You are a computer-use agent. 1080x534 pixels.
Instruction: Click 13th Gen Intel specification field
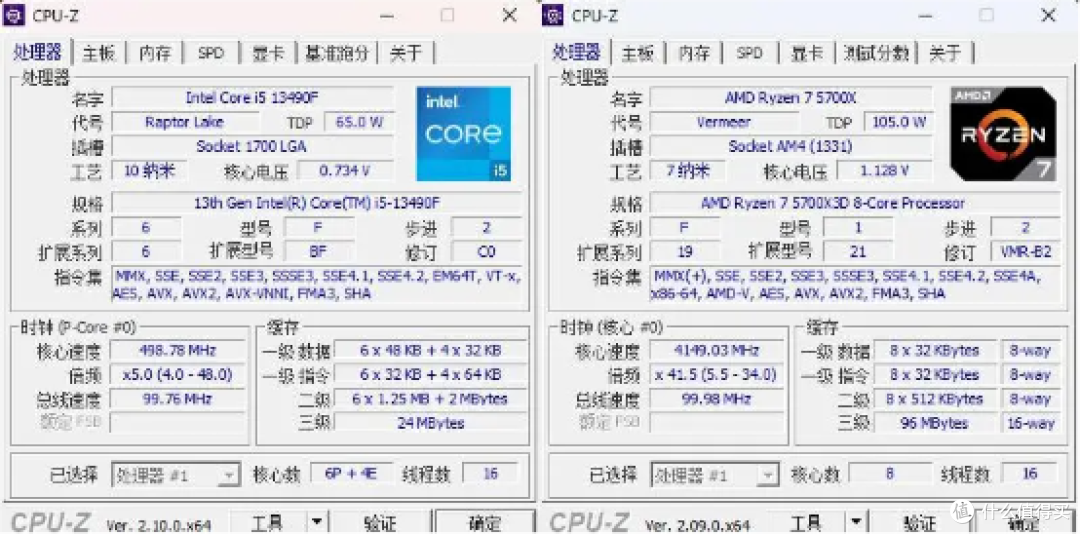[x=317, y=203]
